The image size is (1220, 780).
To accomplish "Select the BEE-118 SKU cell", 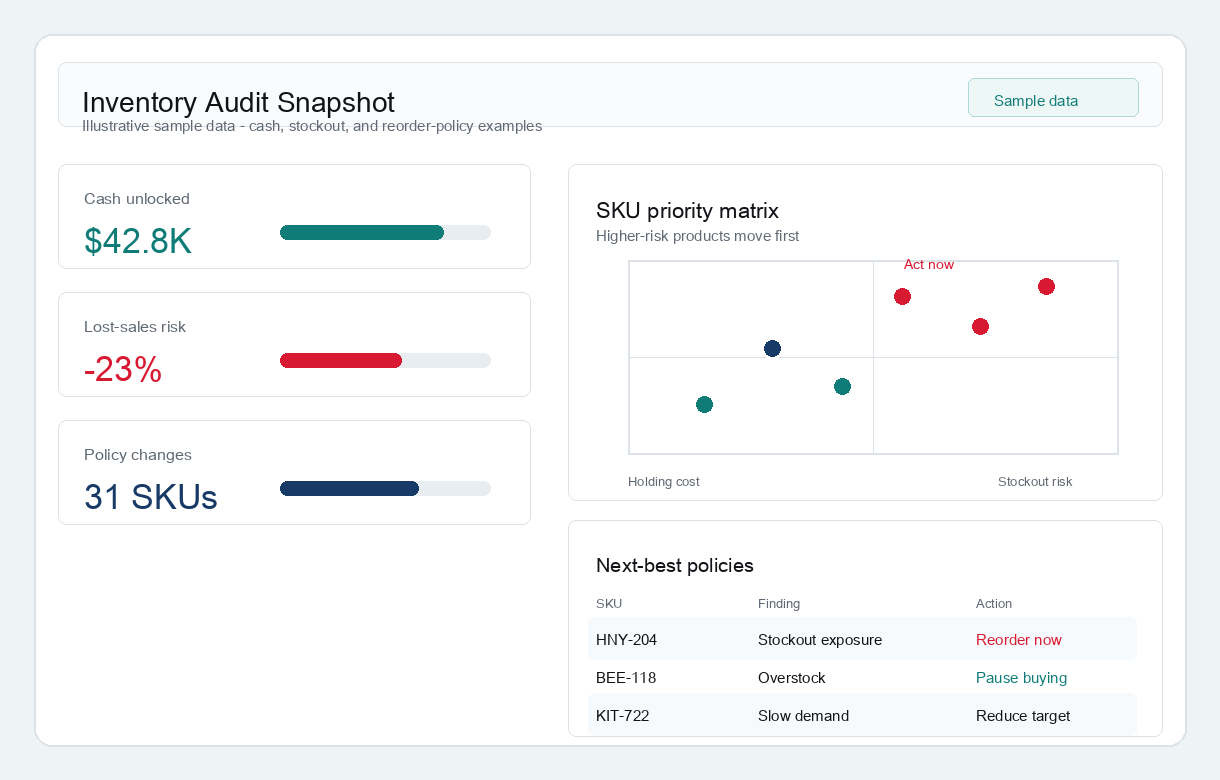I will pyautogui.click(x=626, y=678).
